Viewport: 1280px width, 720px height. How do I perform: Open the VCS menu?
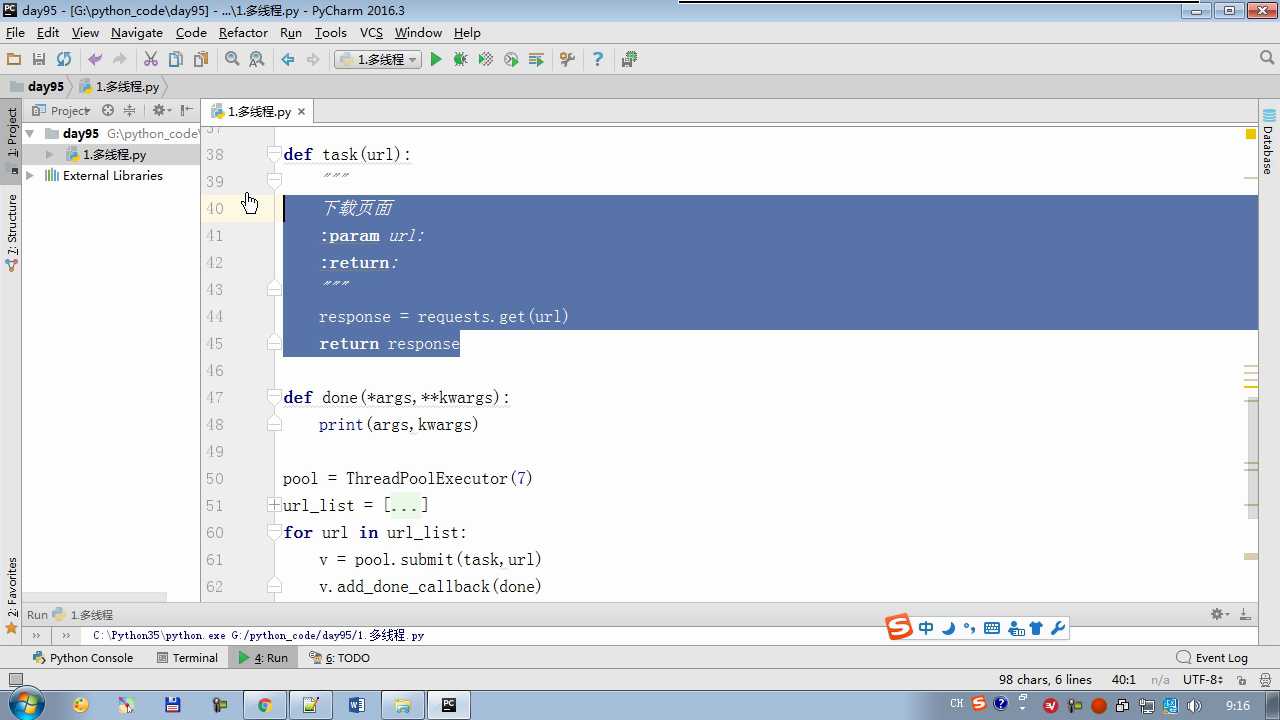tap(371, 33)
